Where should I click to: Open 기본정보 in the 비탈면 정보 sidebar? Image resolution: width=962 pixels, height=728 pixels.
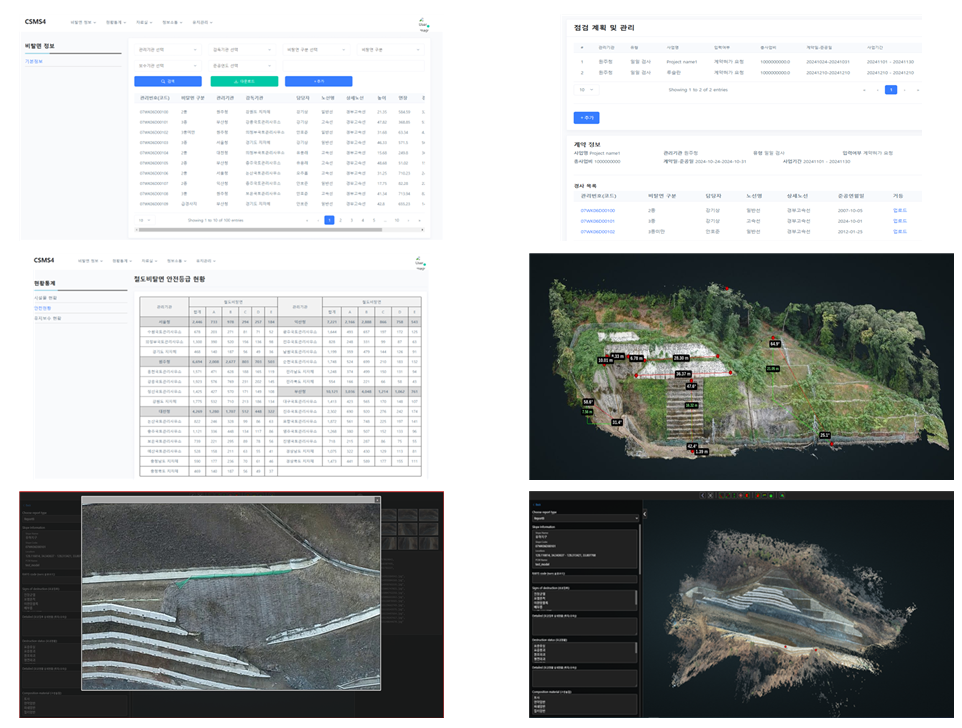point(34,62)
